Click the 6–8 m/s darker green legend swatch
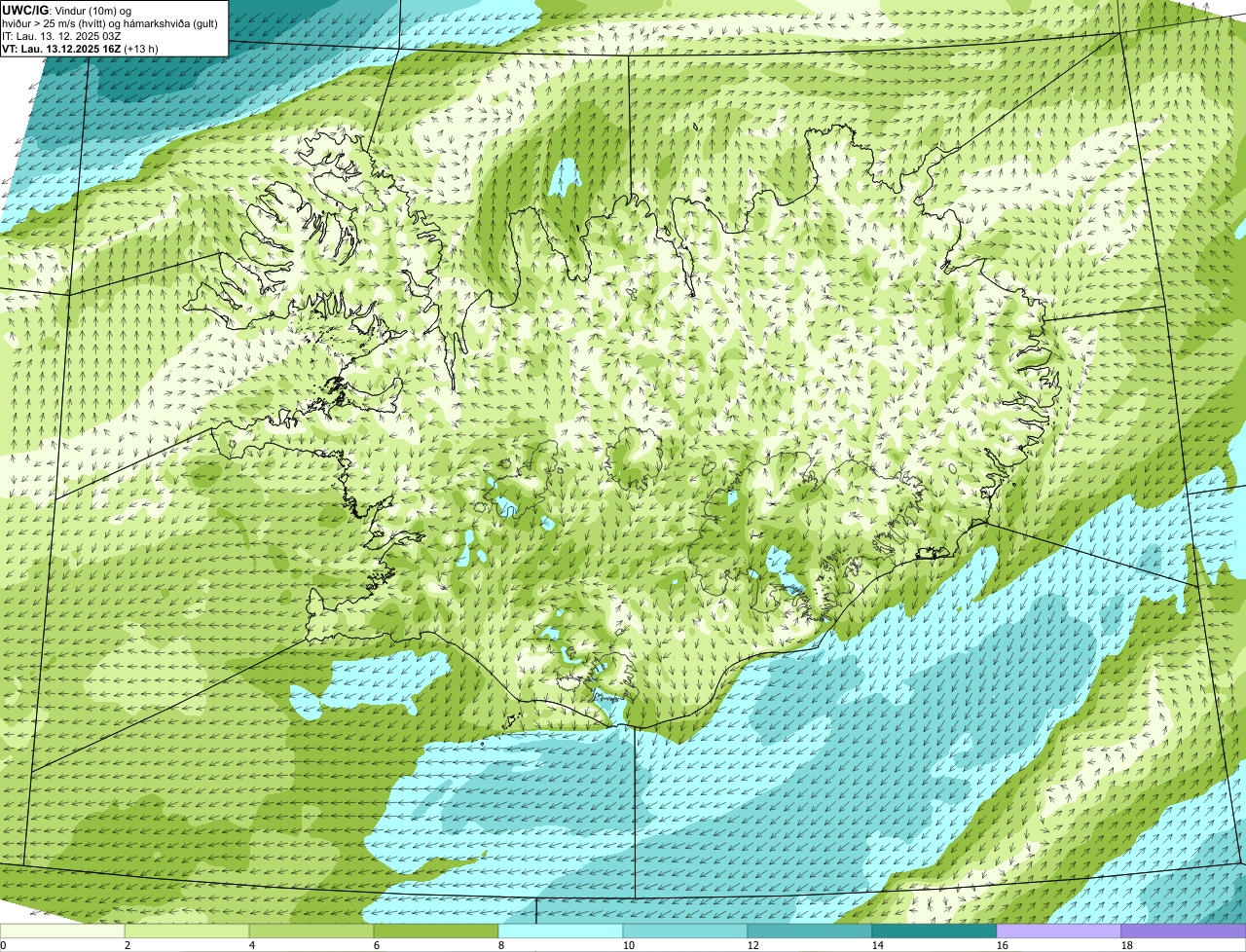Viewport: 1246px width, 952px height. pos(436,932)
